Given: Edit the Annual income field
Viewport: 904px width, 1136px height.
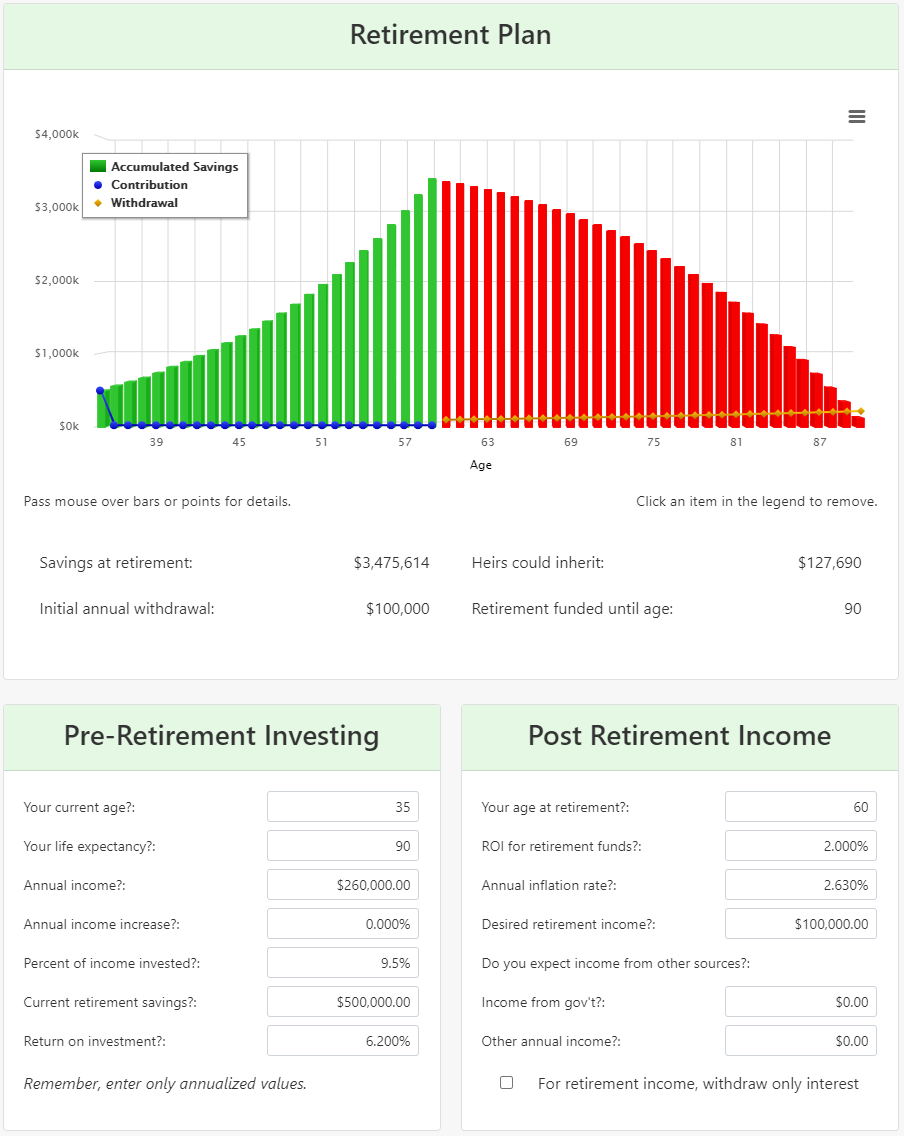Looking at the screenshot, I should 343,885.
